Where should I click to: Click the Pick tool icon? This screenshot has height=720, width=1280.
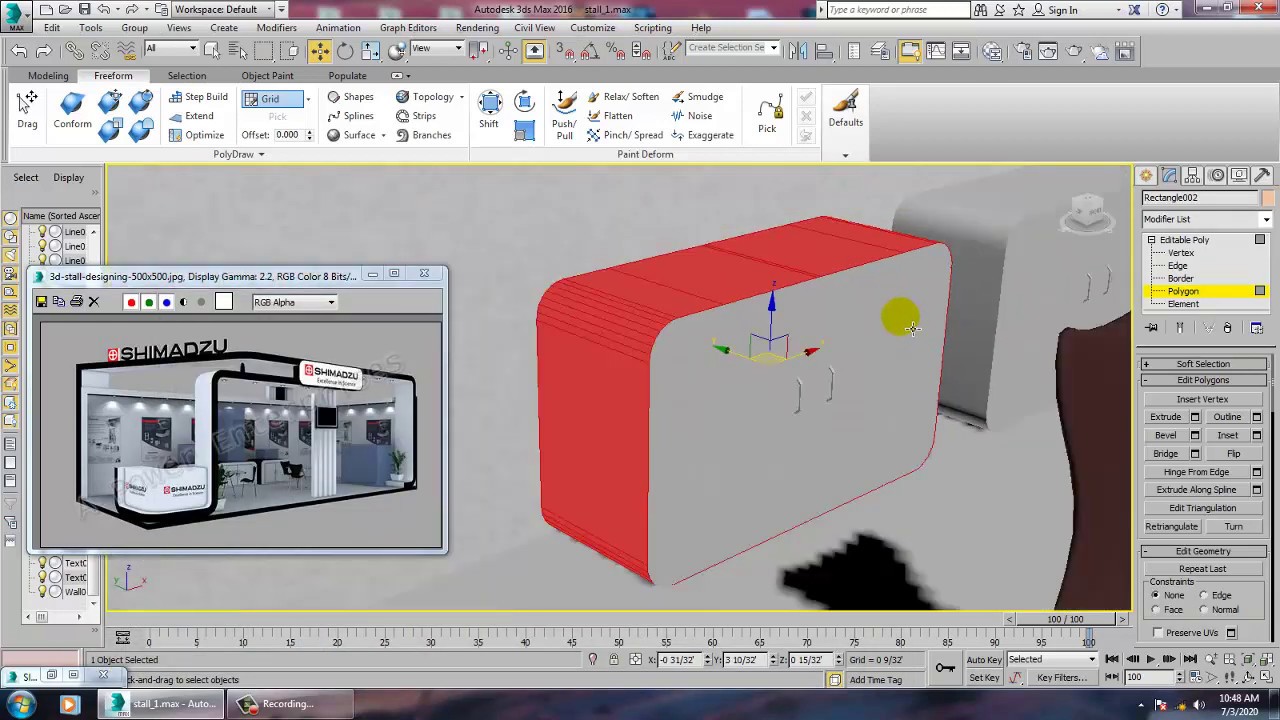pyautogui.click(x=767, y=114)
